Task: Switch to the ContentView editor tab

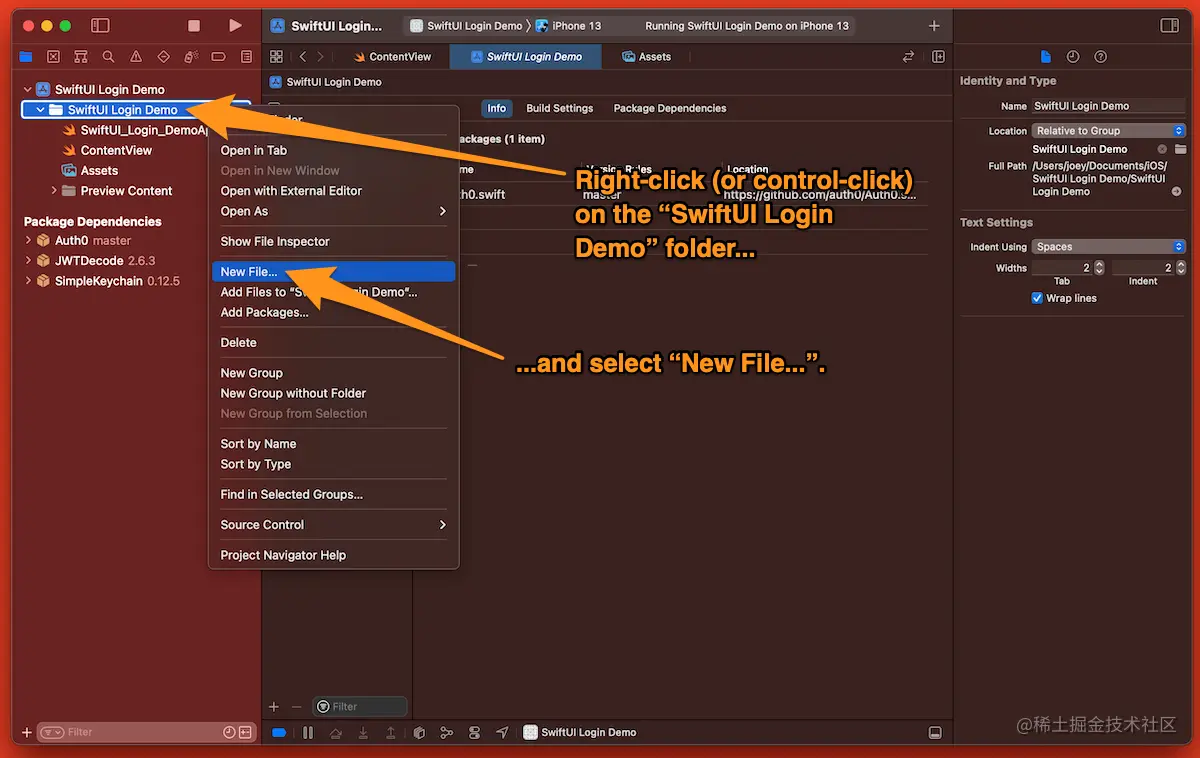Action: click(391, 57)
